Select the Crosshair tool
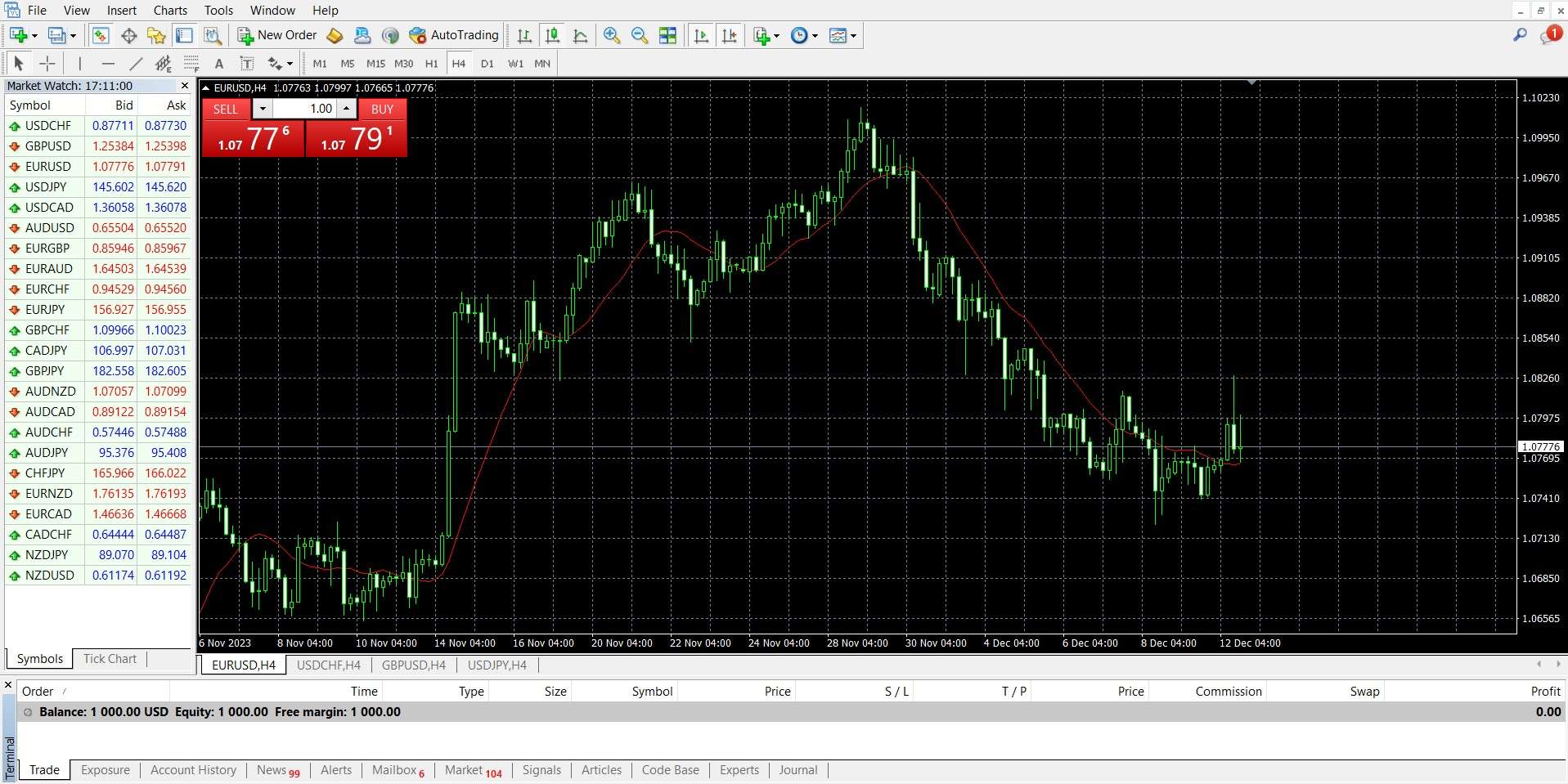This screenshot has width=1568, height=784. click(47, 63)
